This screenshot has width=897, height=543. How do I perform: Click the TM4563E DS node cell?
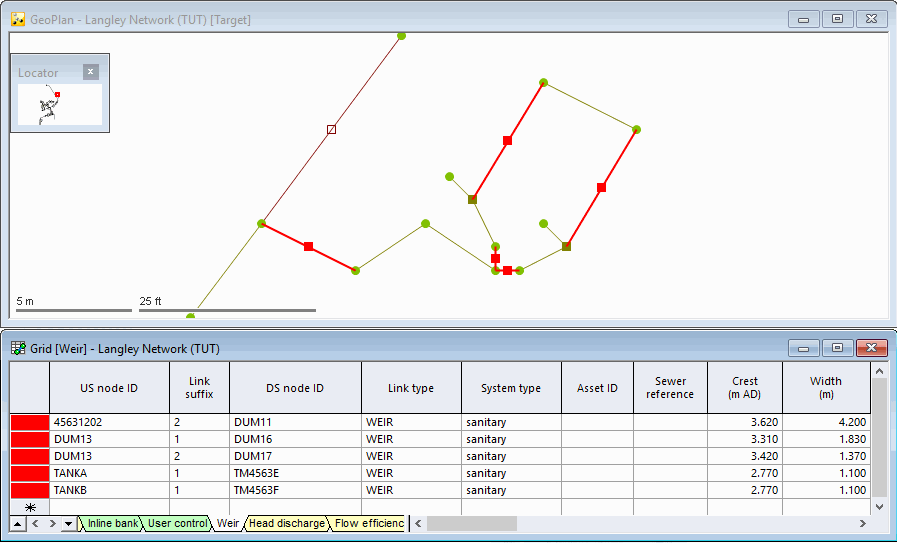pos(295,473)
